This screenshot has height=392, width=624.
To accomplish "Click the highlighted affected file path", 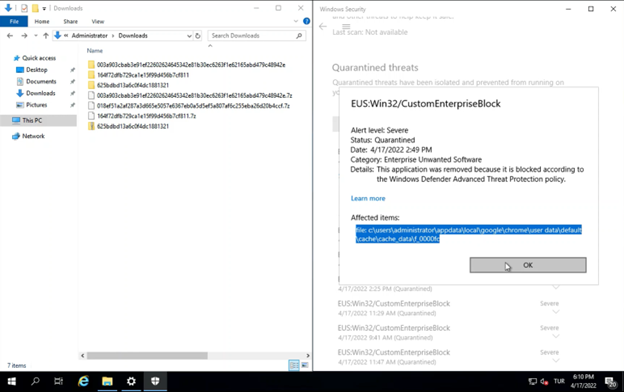I will (x=468, y=234).
